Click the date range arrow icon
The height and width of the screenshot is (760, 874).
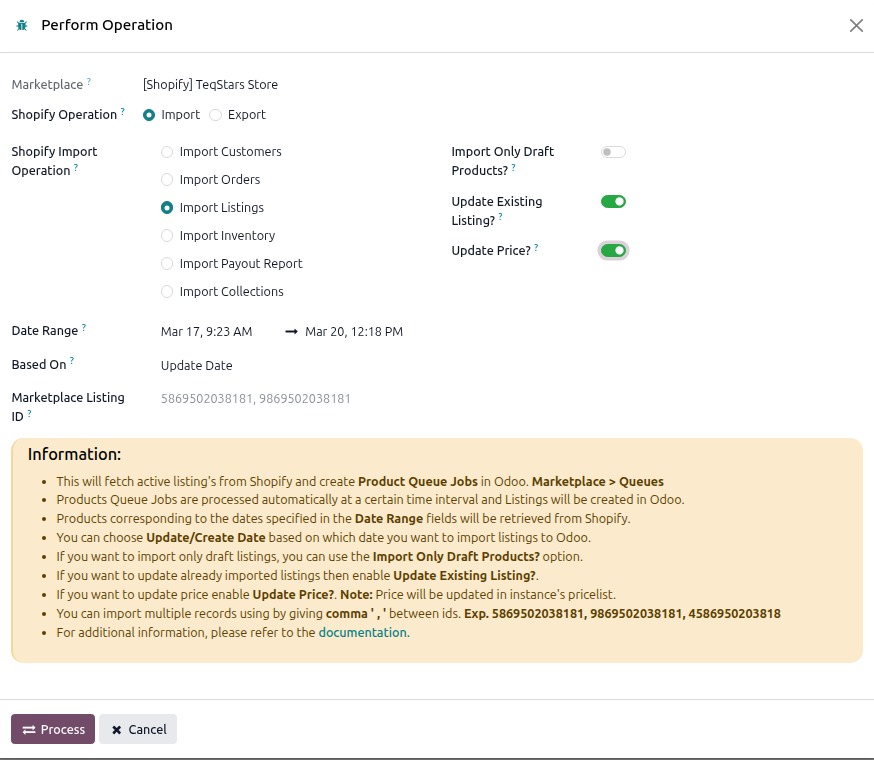tap(291, 332)
